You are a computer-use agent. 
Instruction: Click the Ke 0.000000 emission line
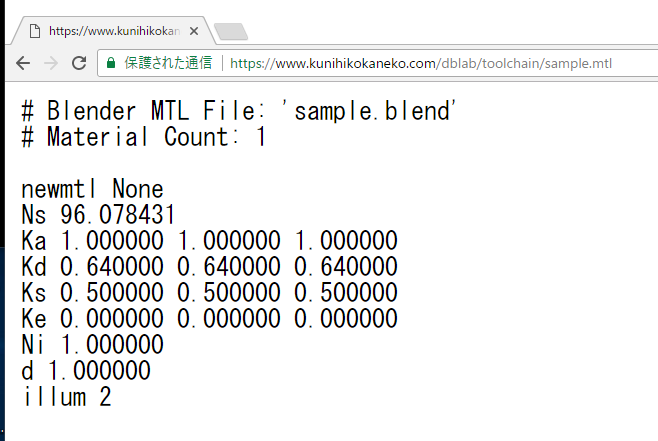209,319
